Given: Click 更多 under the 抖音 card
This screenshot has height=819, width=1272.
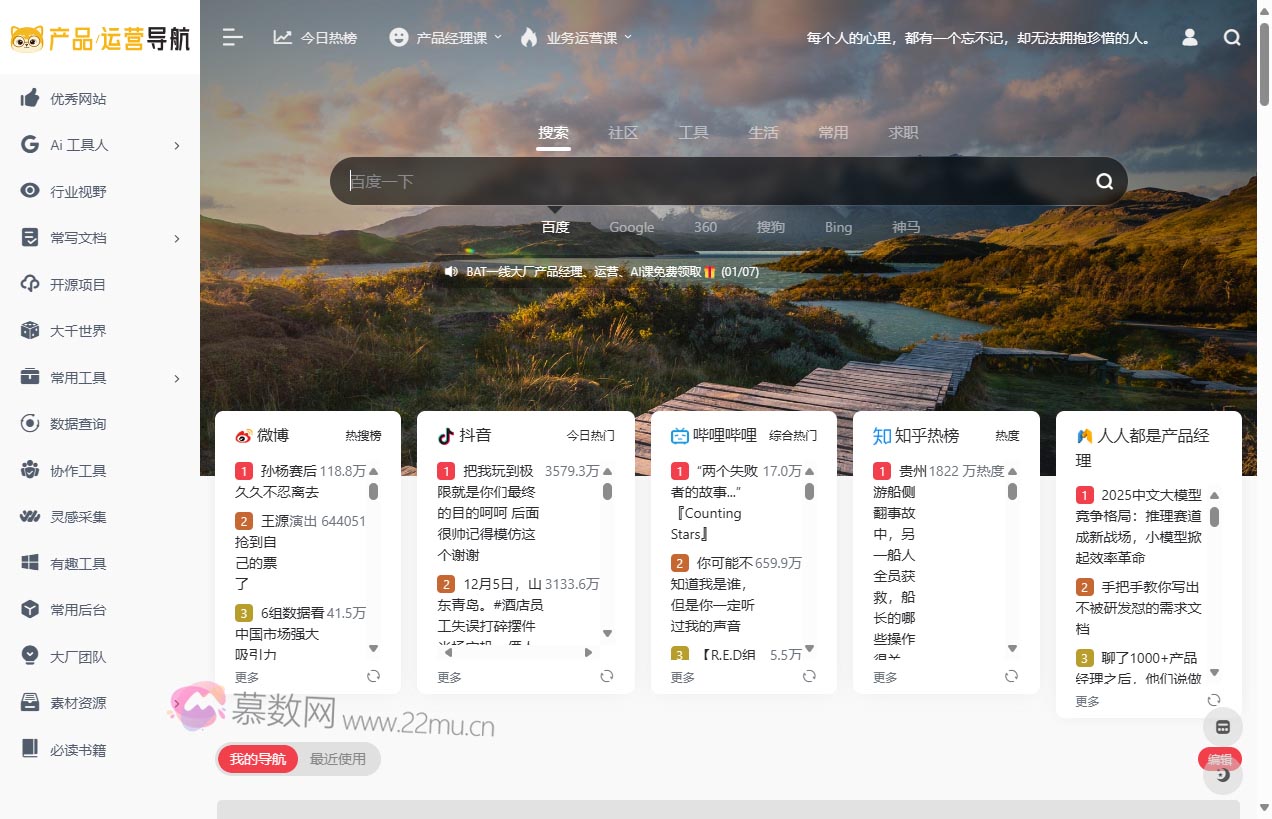Looking at the screenshot, I should point(448,676).
